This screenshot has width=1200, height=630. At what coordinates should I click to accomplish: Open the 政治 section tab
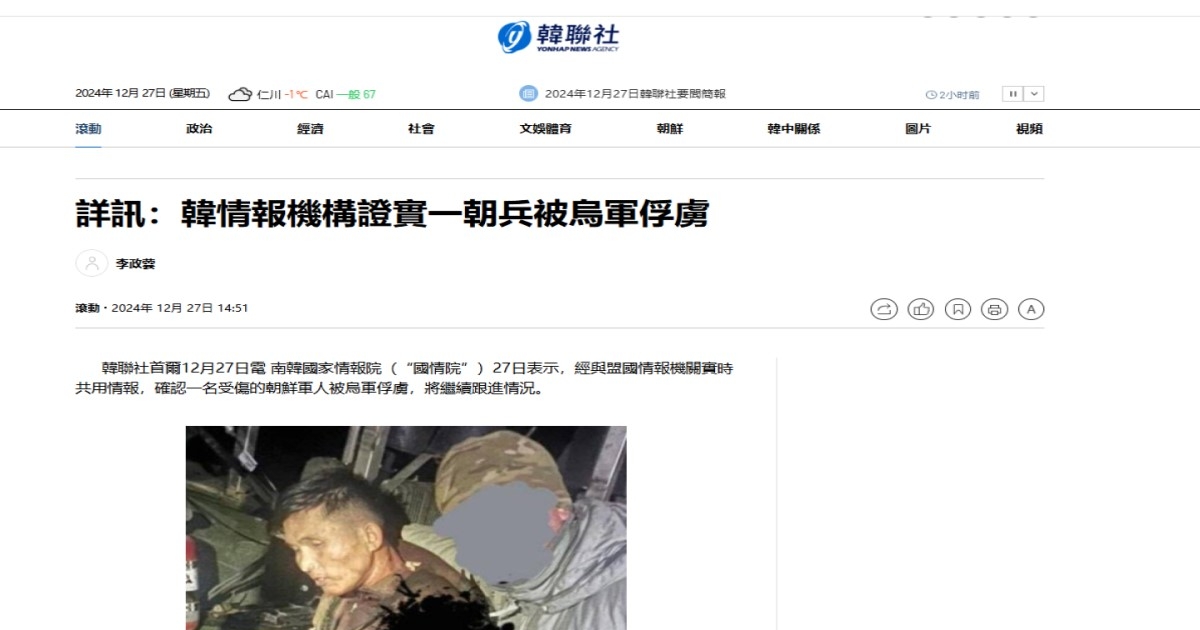coord(199,129)
